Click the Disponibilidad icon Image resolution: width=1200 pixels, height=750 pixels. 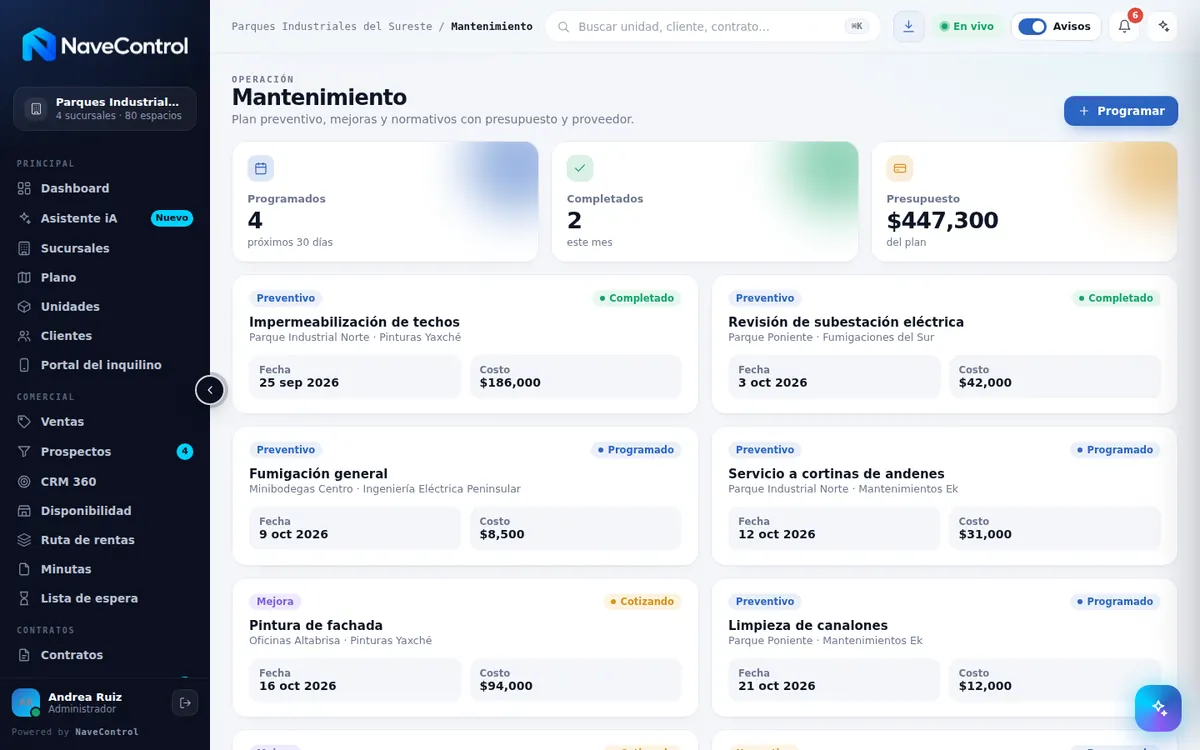tap(25, 511)
